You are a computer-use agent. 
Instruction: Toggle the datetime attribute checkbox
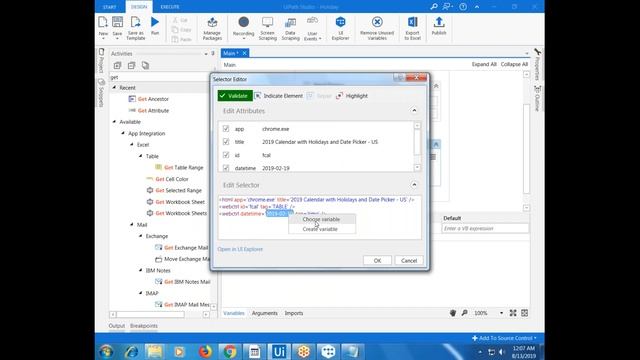226,168
